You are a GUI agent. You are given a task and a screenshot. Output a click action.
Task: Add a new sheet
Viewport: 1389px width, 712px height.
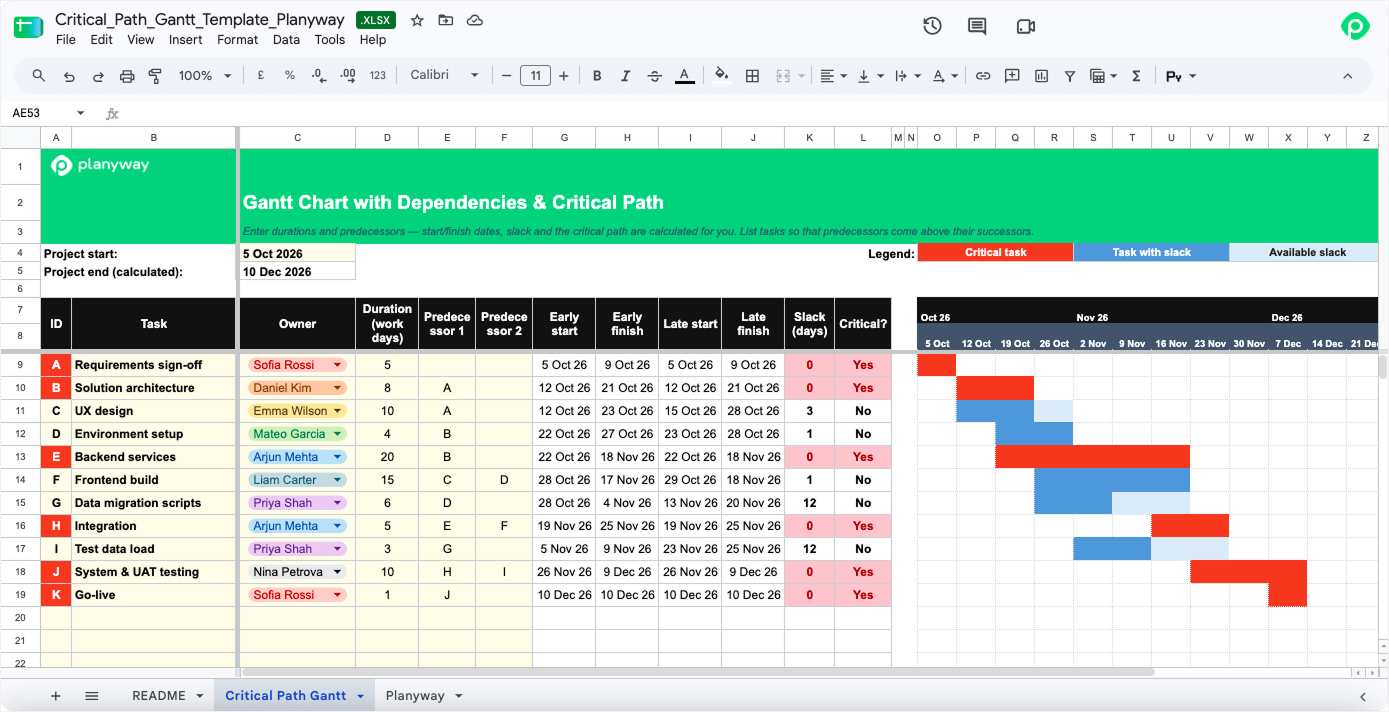tap(56, 696)
